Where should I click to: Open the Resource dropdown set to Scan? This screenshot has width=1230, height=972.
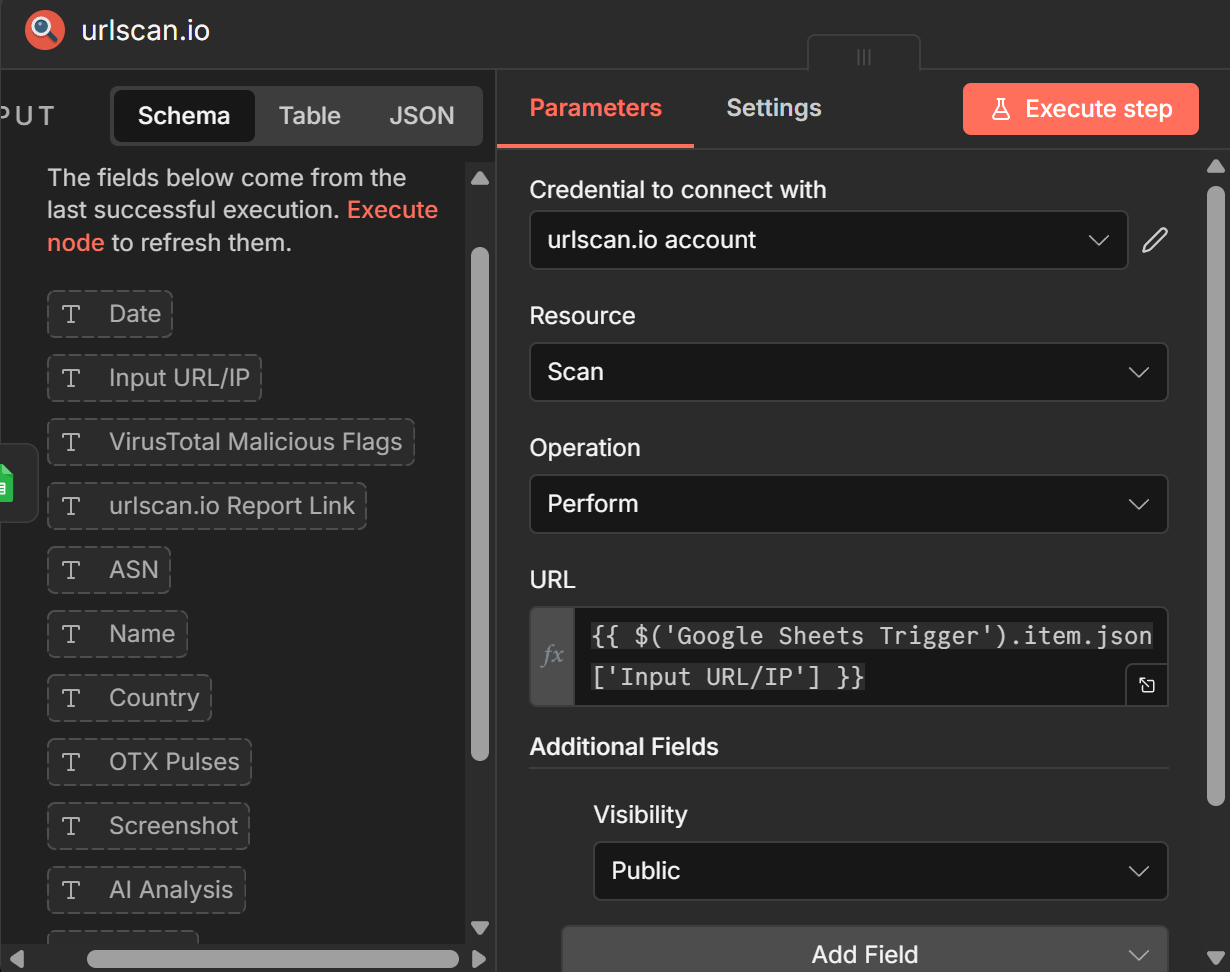[x=848, y=372]
